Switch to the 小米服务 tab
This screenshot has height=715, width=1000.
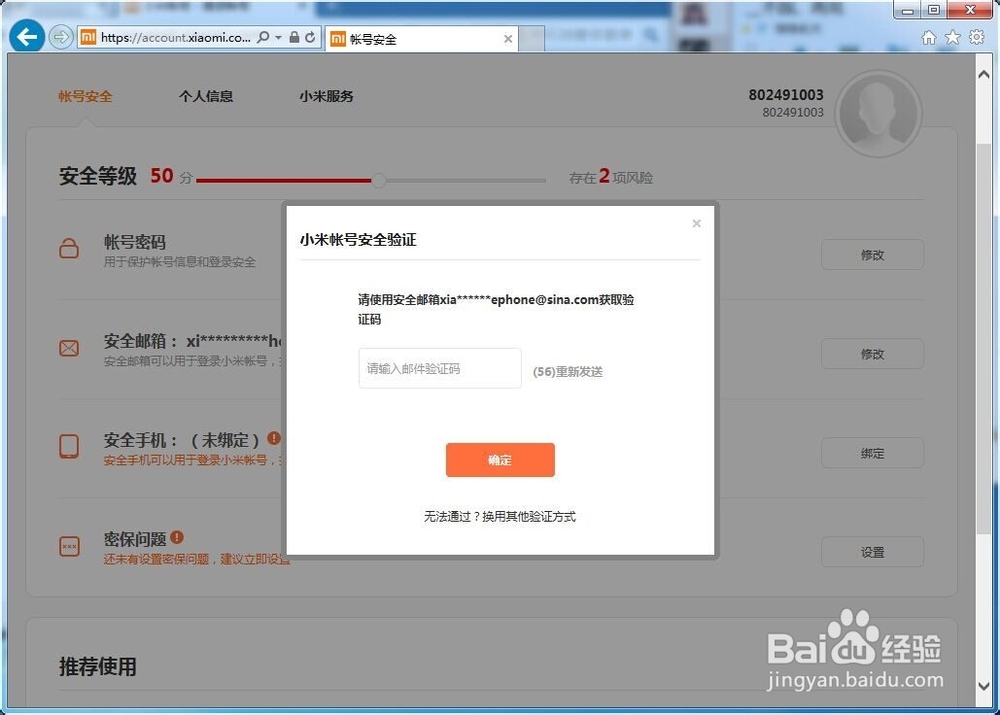(325, 96)
